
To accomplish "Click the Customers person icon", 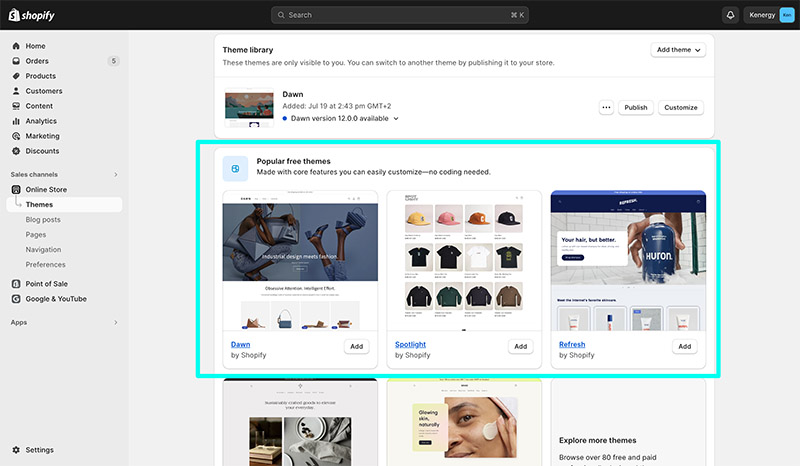I will (x=16, y=91).
